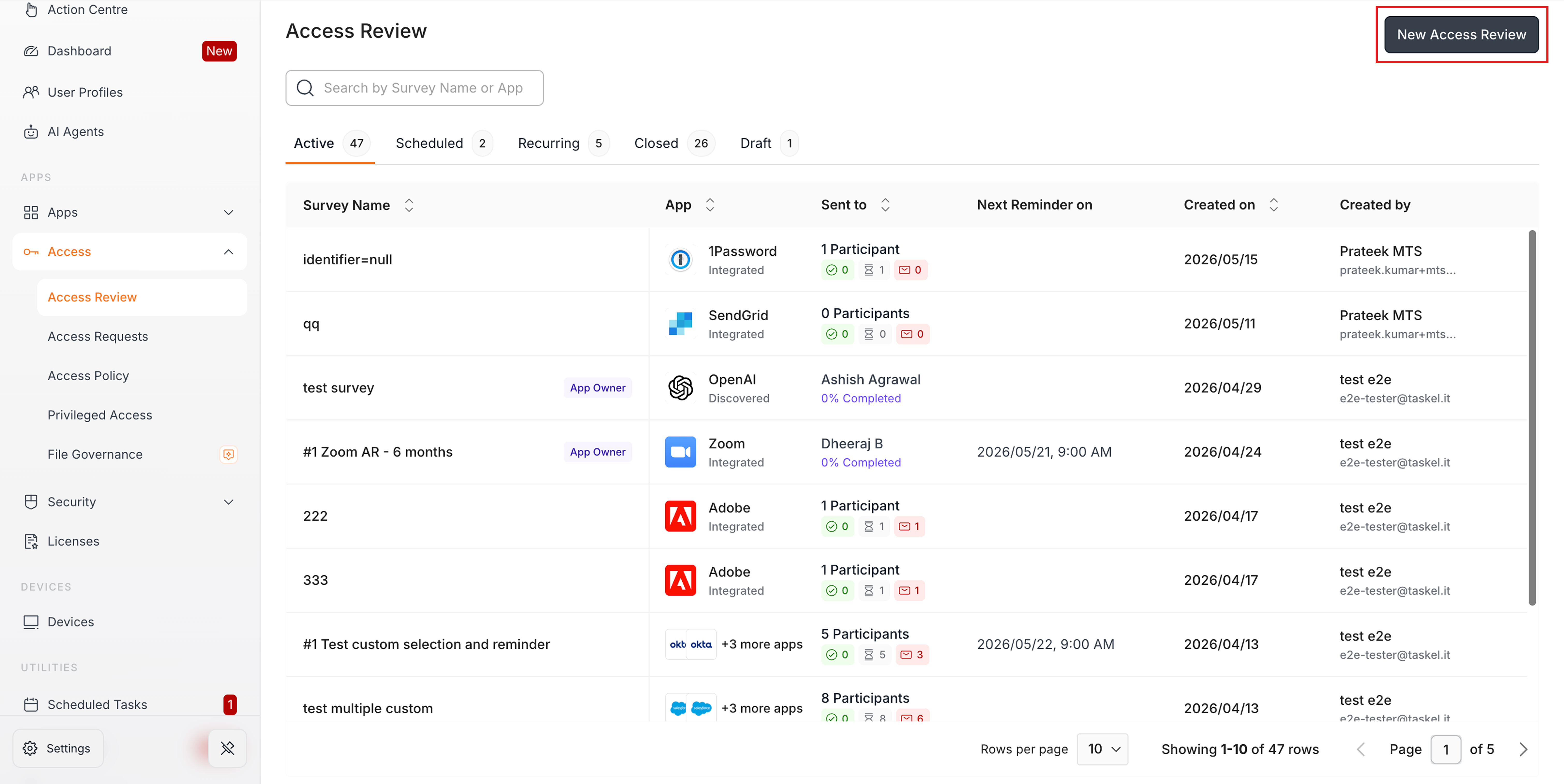The width and height of the screenshot is (1564, 784).
Task: Click the Access key icon
Action: (31, 252)
